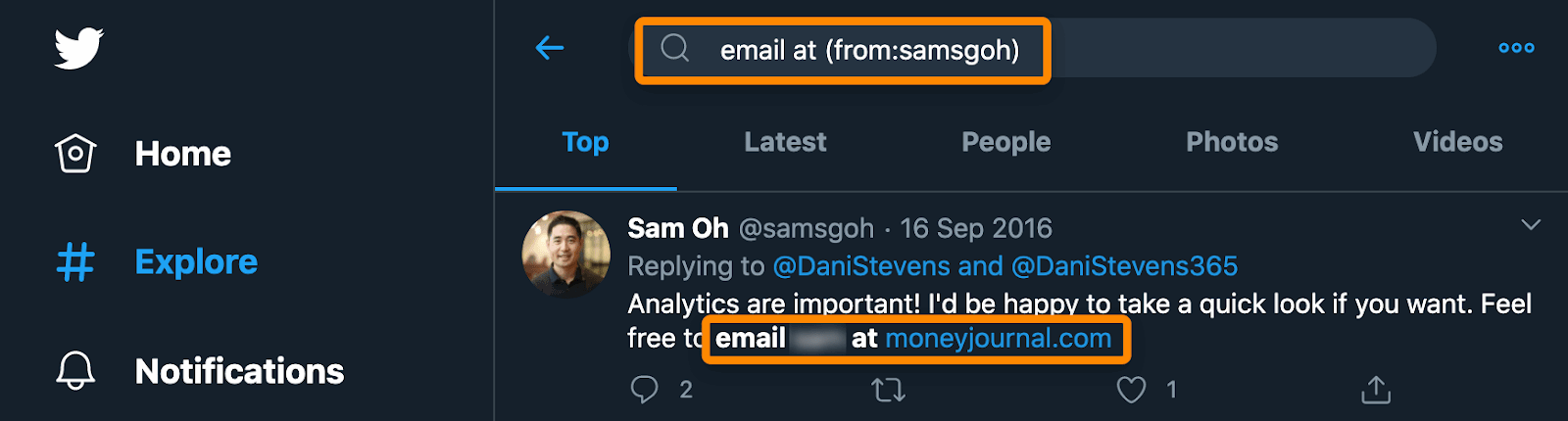Open Sam Oh's profile picture
The height and width of the screenshot is (421, 1568).
tap(566, 254)
